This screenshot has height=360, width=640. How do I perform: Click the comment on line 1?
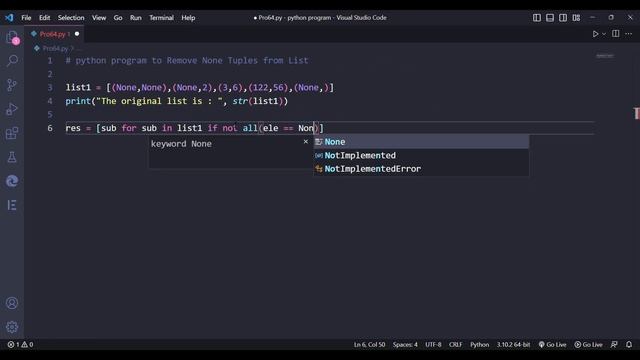click(187, 60)
